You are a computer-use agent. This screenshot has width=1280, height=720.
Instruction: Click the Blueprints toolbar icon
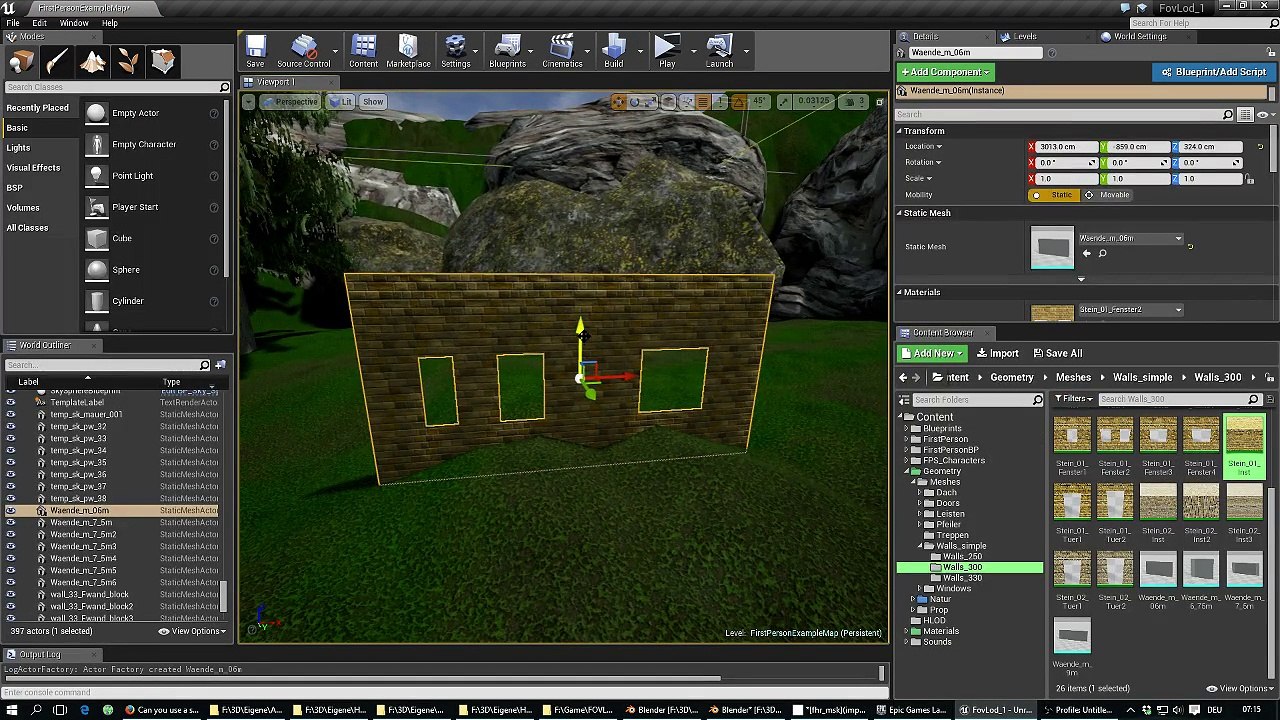[507, 51]
